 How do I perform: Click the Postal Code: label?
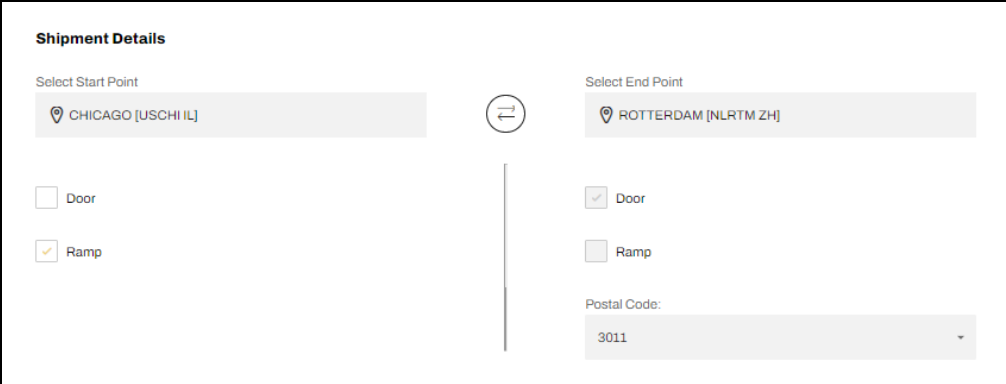623,305
